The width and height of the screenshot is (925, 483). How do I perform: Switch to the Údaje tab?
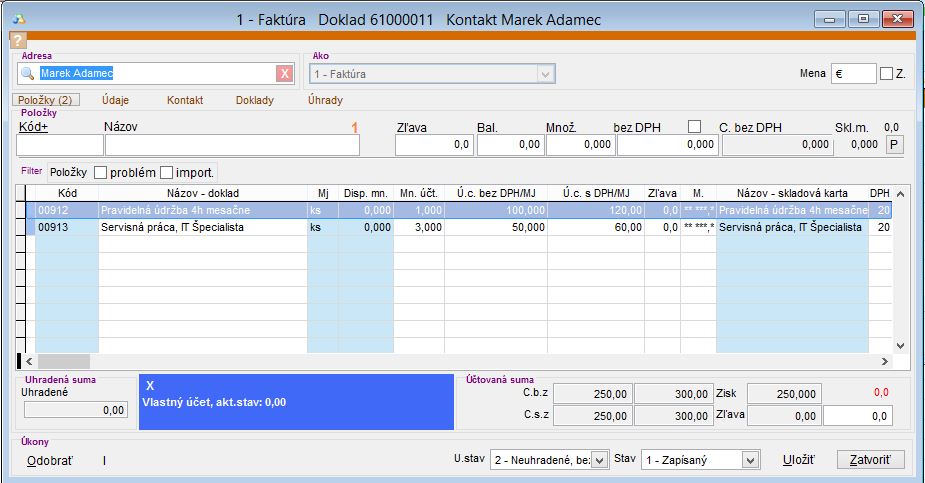[x=115, y=100]
